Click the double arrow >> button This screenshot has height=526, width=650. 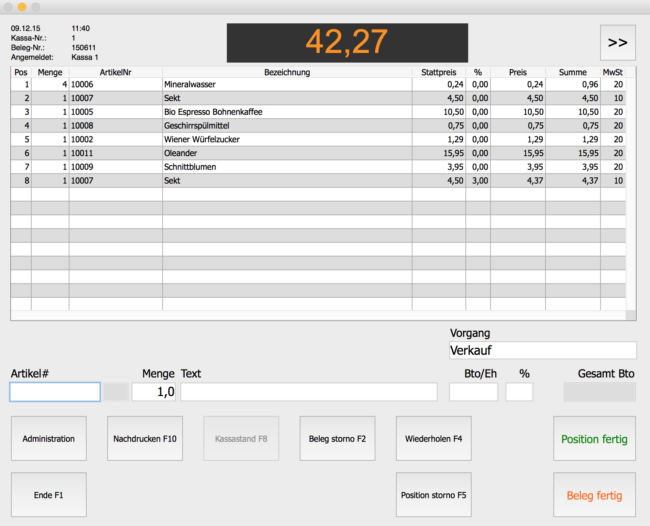tap(617, 43)
